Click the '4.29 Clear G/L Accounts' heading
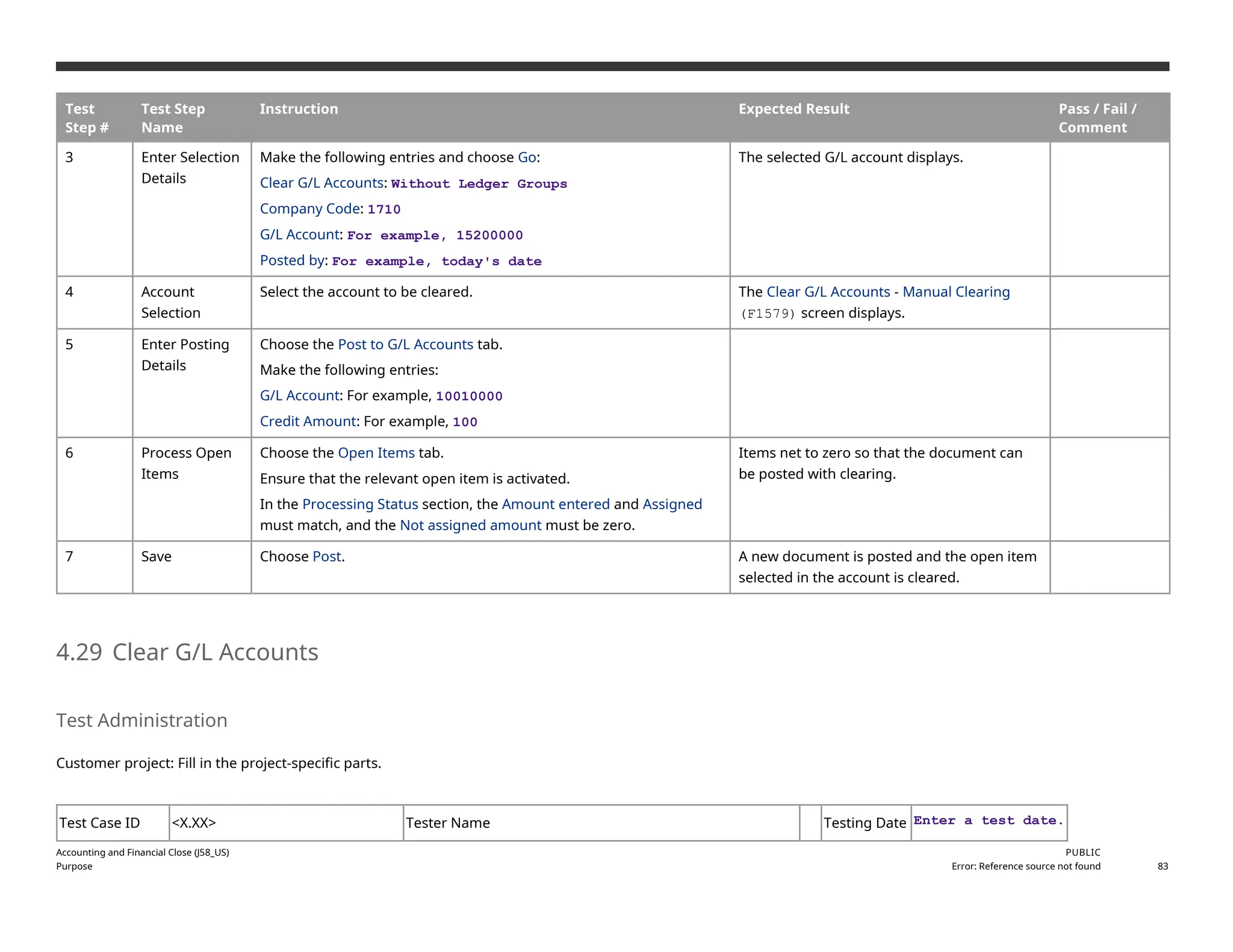Viewport: 1233px width, 952px height. point(187,652)
